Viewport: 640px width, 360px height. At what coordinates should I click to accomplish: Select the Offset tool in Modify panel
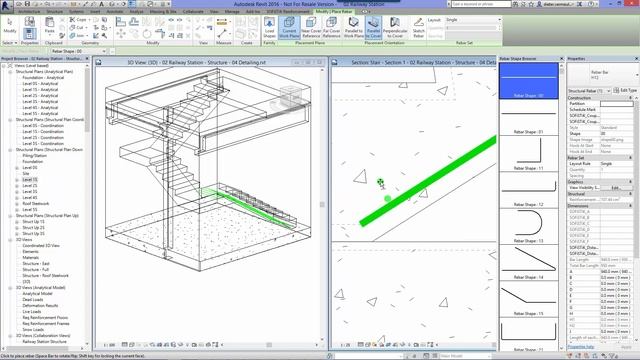tap(134, 22)
